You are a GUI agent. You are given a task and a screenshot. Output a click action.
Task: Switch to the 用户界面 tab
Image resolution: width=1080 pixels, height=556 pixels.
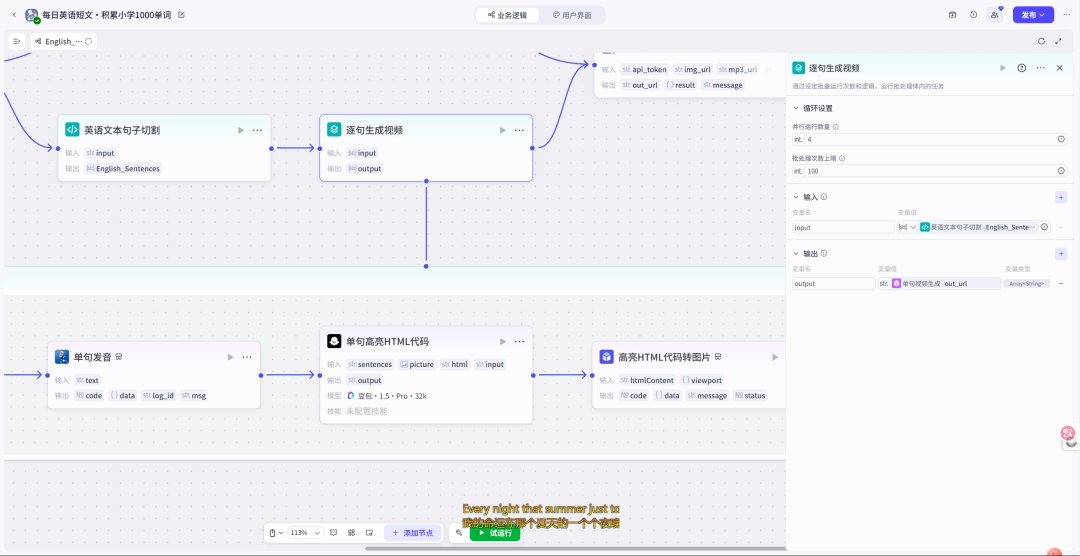click(x=572, y=14)
